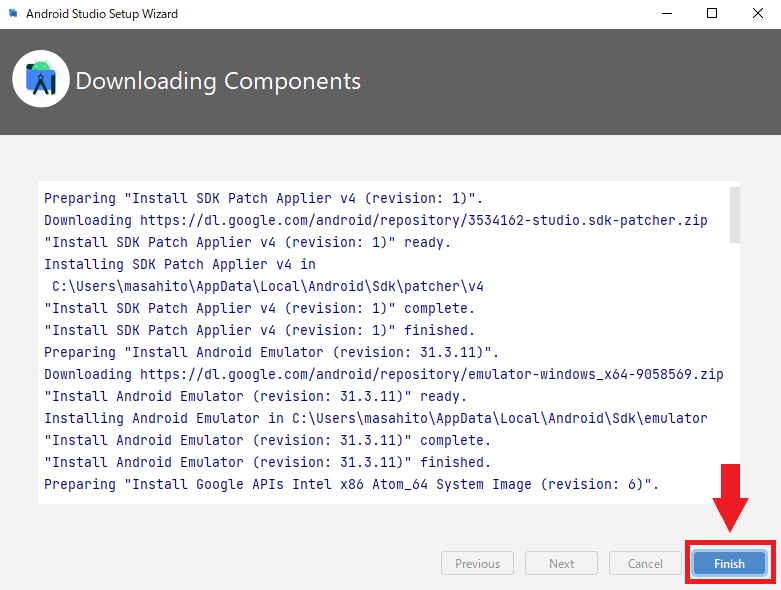Click the line "Installing SDK Patch Applier v4 in"
781x590 pixels.
click(x=180, y=264)
